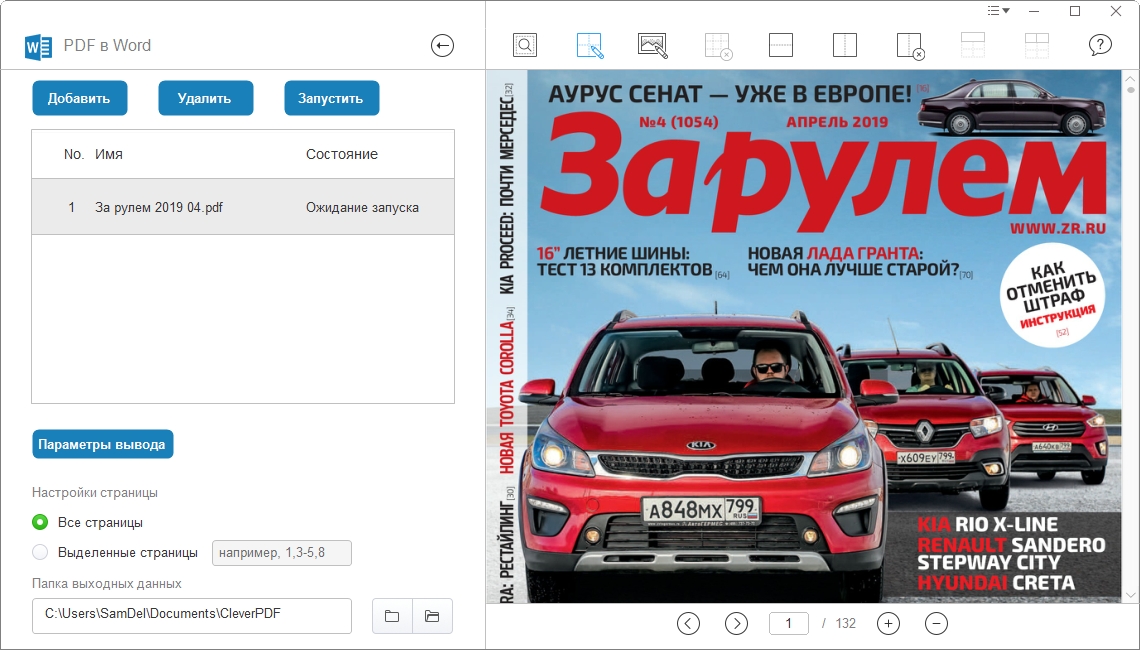Screen dimensions: 1140x650
Task: Select the image area drawing tool
Action: click(x=653, y=45)
